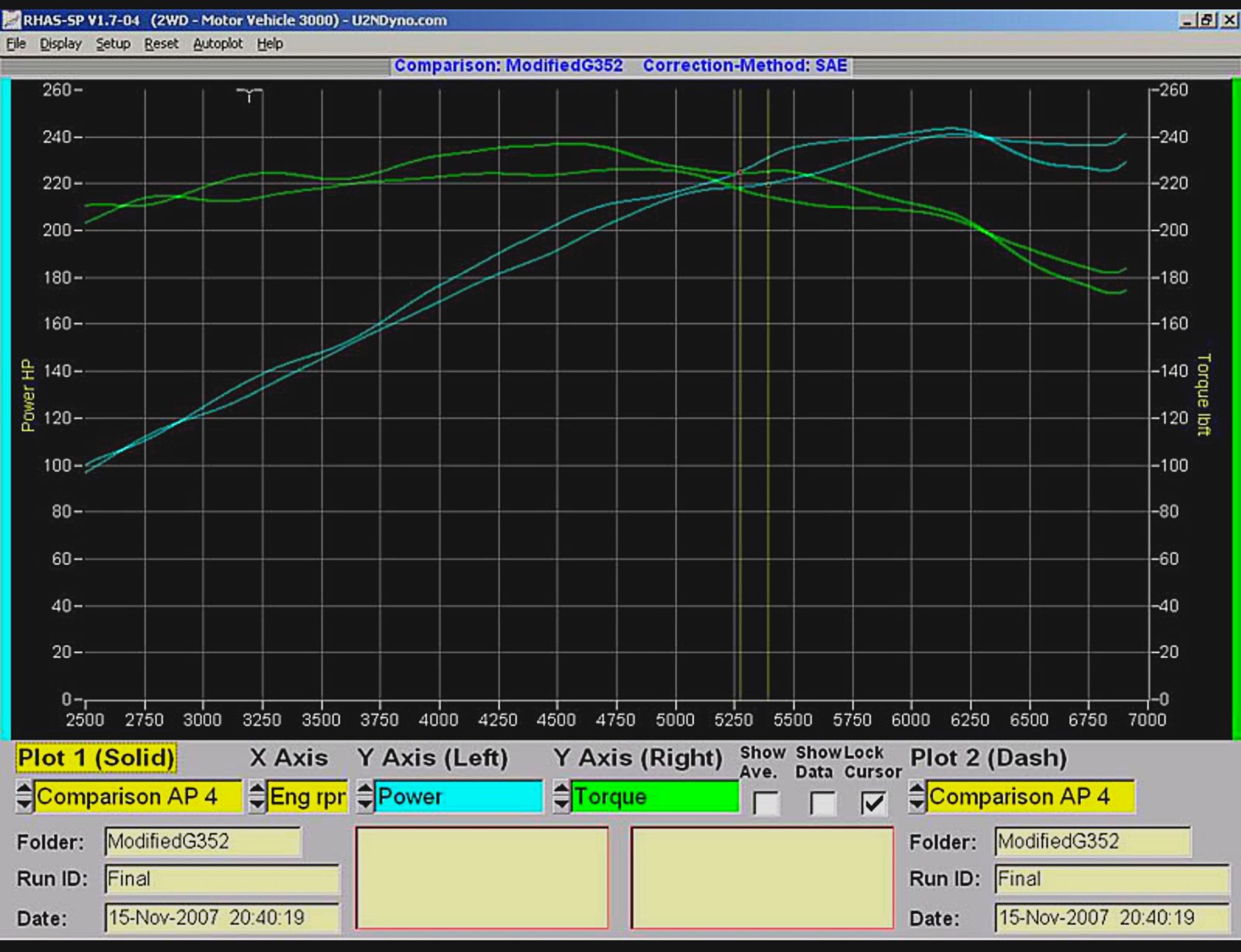1241x952 pixels.
Task: Step the Y Axis Left Power selector
Action: (x=365, y=796)
